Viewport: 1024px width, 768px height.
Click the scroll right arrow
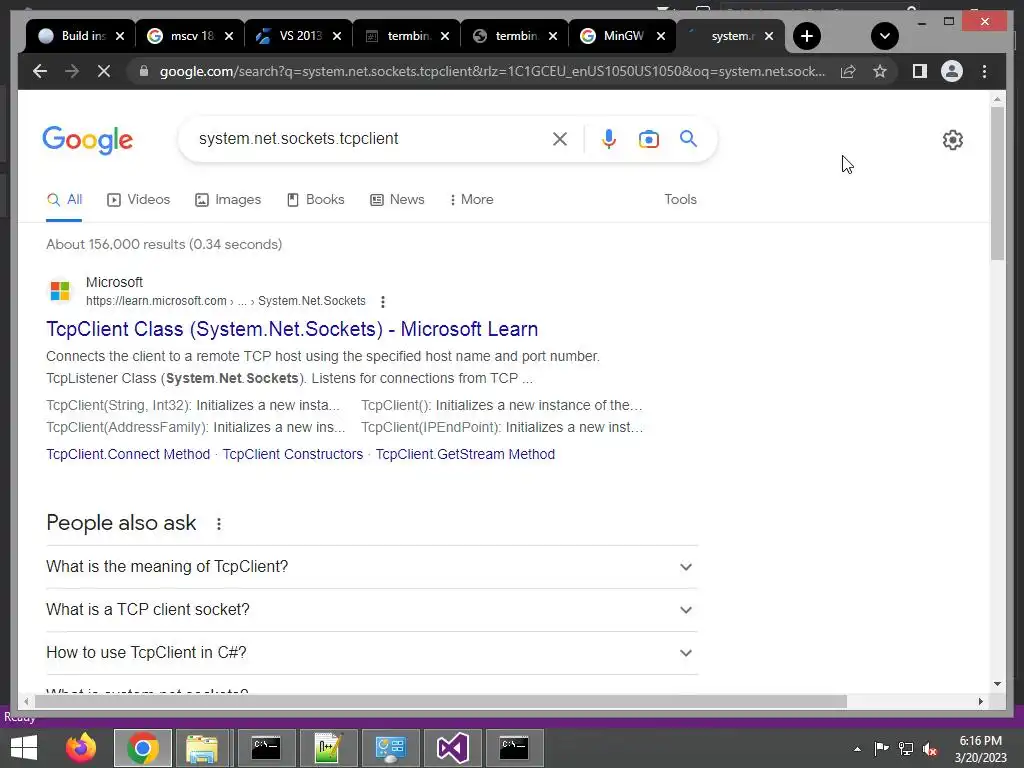point(980,701)
